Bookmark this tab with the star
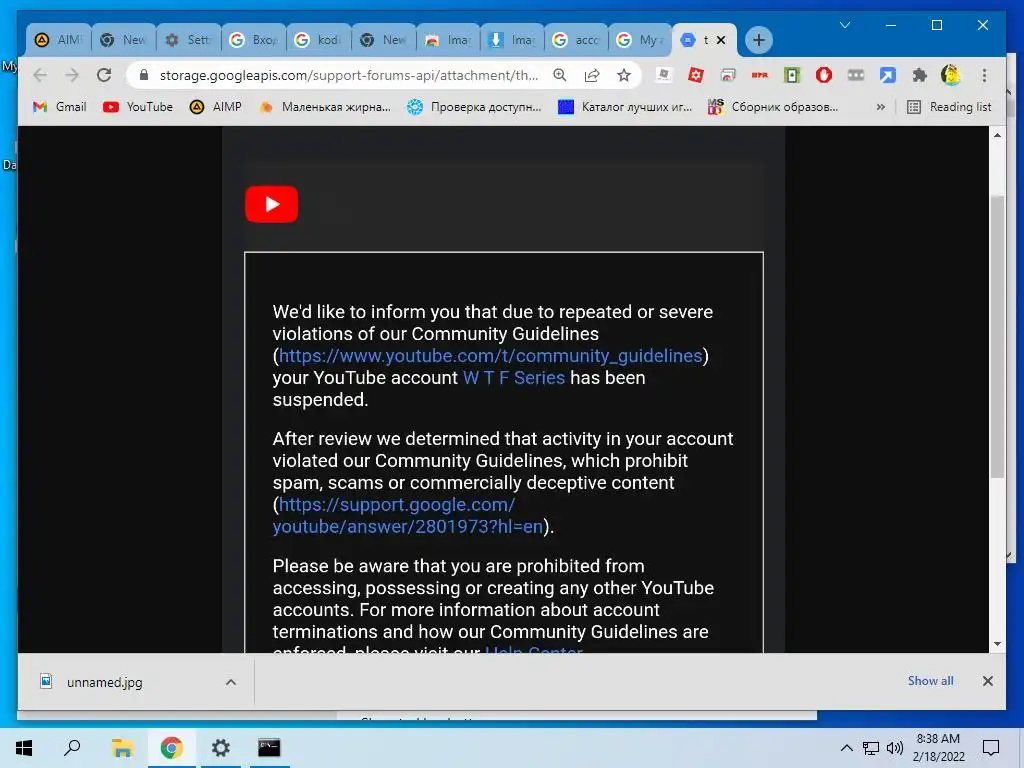The width and height of the screenshot is (1024, 768). tap(624, 75)
